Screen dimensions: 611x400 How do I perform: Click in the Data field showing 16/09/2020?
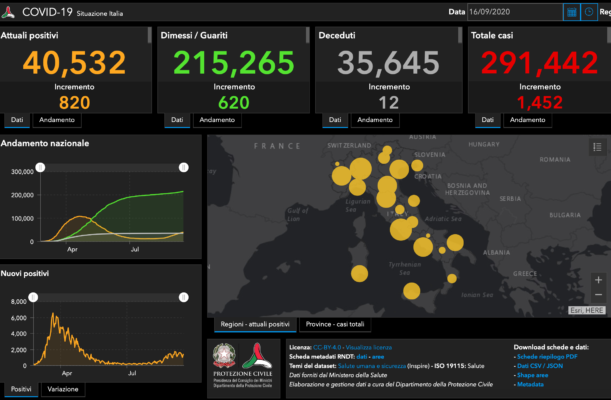514,12
